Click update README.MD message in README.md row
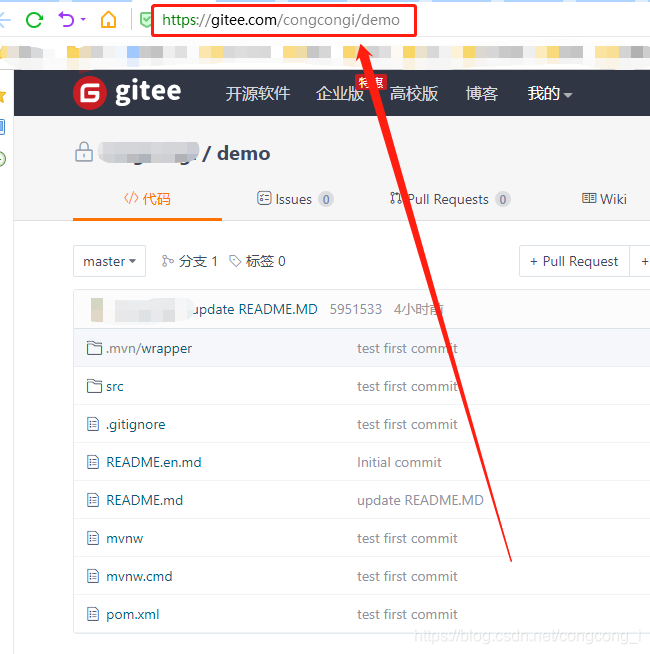650x654 pixels. 420,500
